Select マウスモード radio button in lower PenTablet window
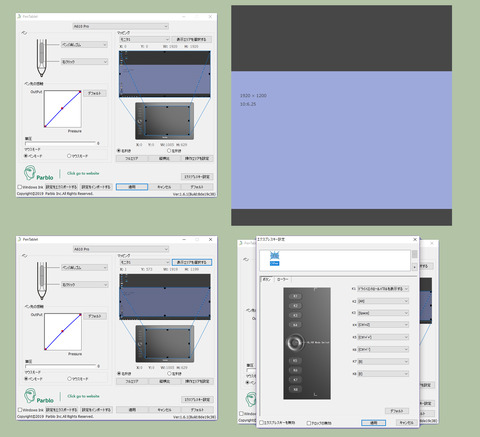This screenshot has width=480, height=437. click(x=69, y=379)
